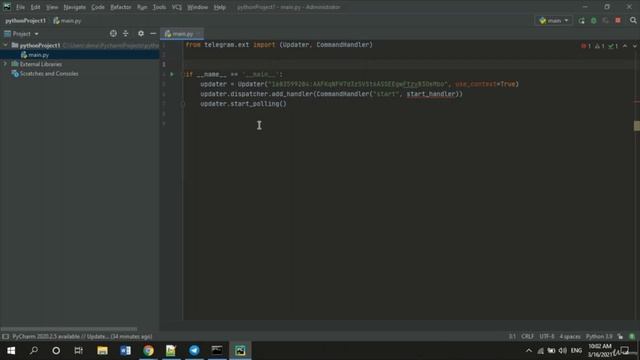Viewport: 640px width, 360px height.
Task: Open the File menu
Action: coord(20,7)
